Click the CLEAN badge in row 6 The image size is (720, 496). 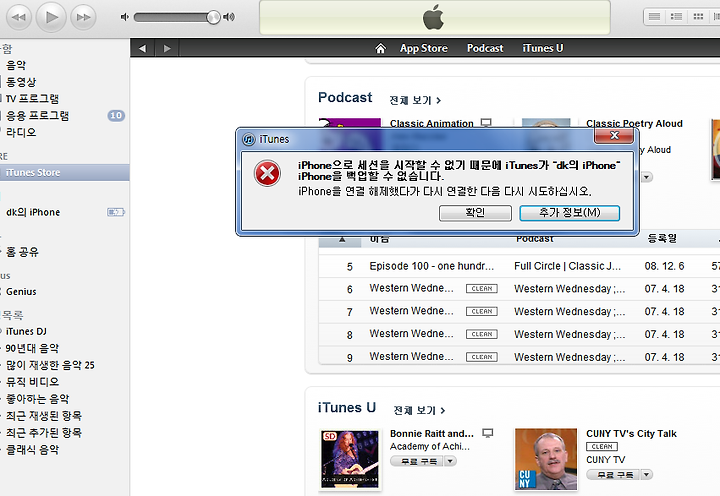[482, 288]
